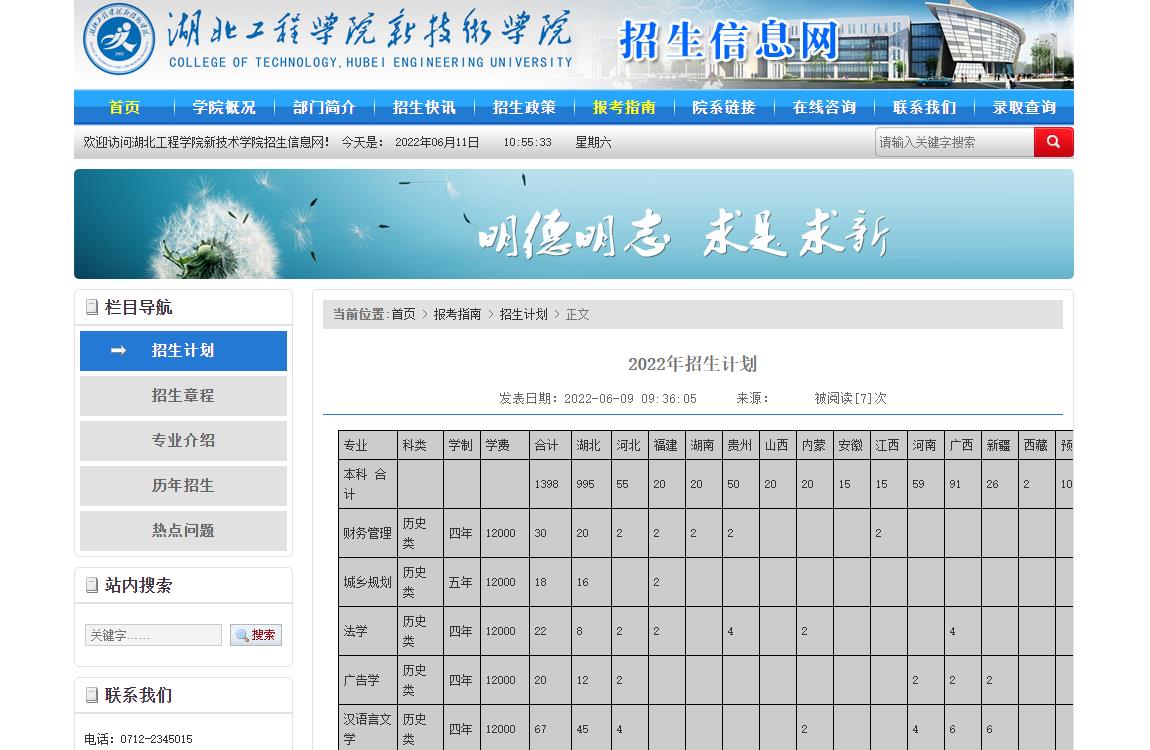Viewport: 1150px width, 750px height.
Task: Open 招生章程 in the sidebar
Action: coord(183,395)
